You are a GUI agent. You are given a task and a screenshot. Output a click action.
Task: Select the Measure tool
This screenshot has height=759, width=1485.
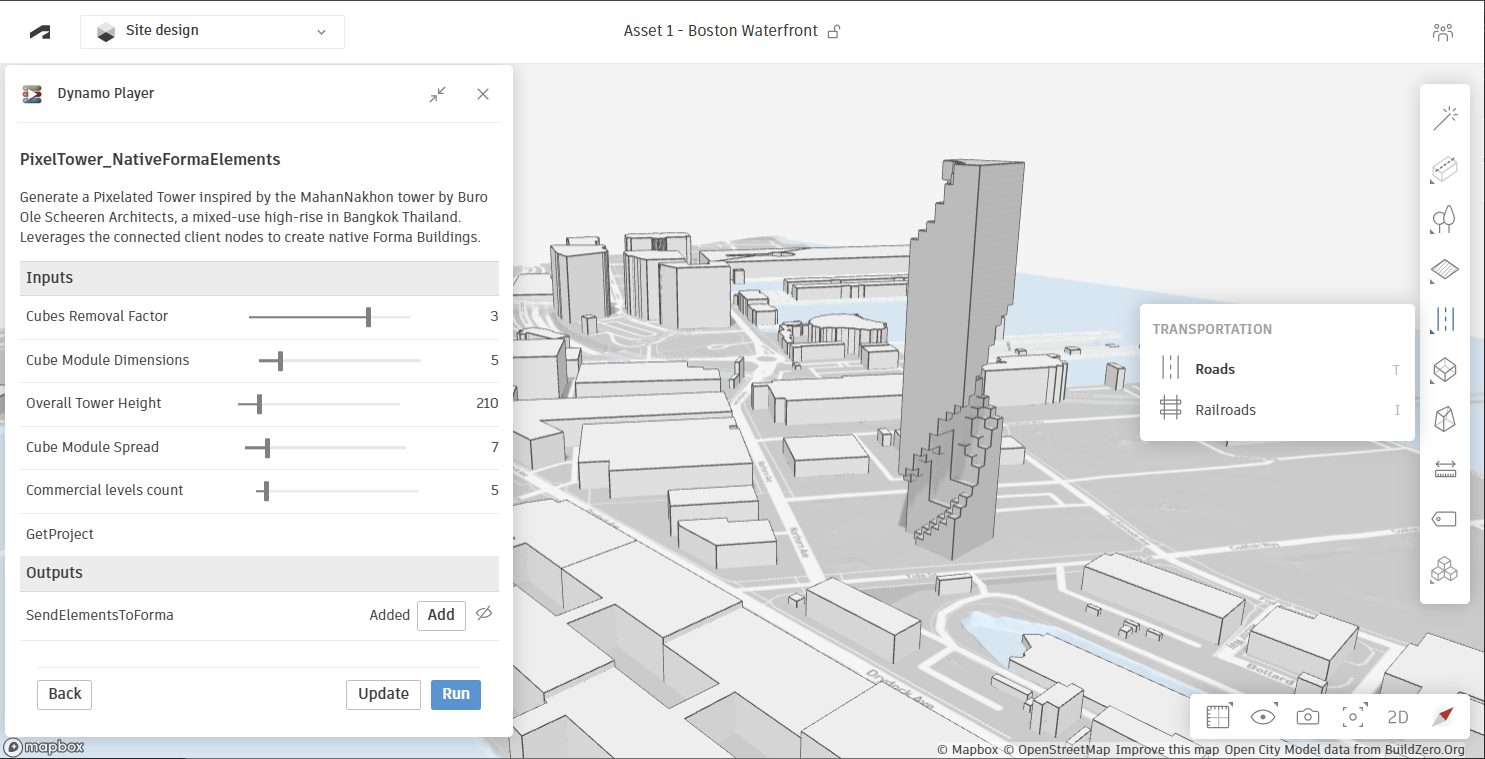tap(1444, 468)
